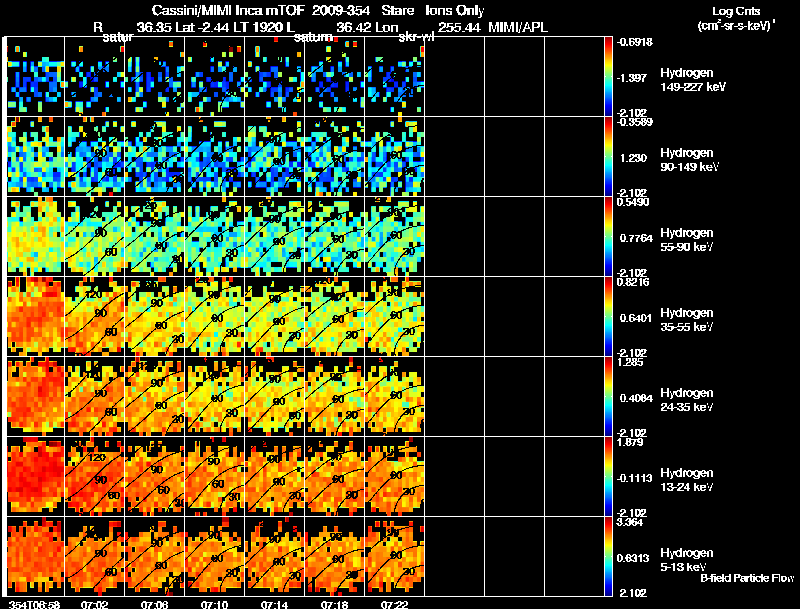Viewport: 800px width, 609px height.
Task: Select the 07:22 time marker
Action: [394, 604]
